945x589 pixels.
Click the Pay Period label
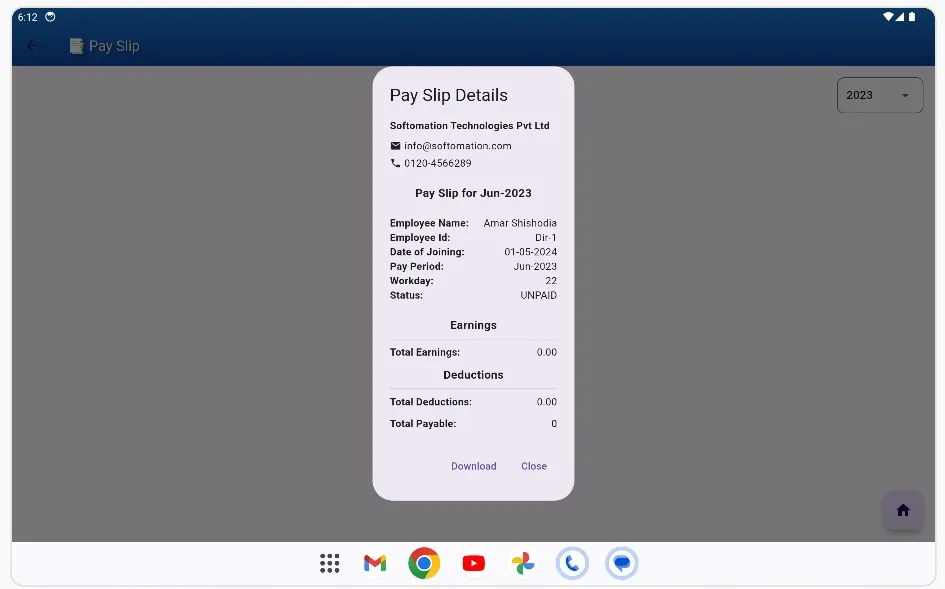click(416, 266)
